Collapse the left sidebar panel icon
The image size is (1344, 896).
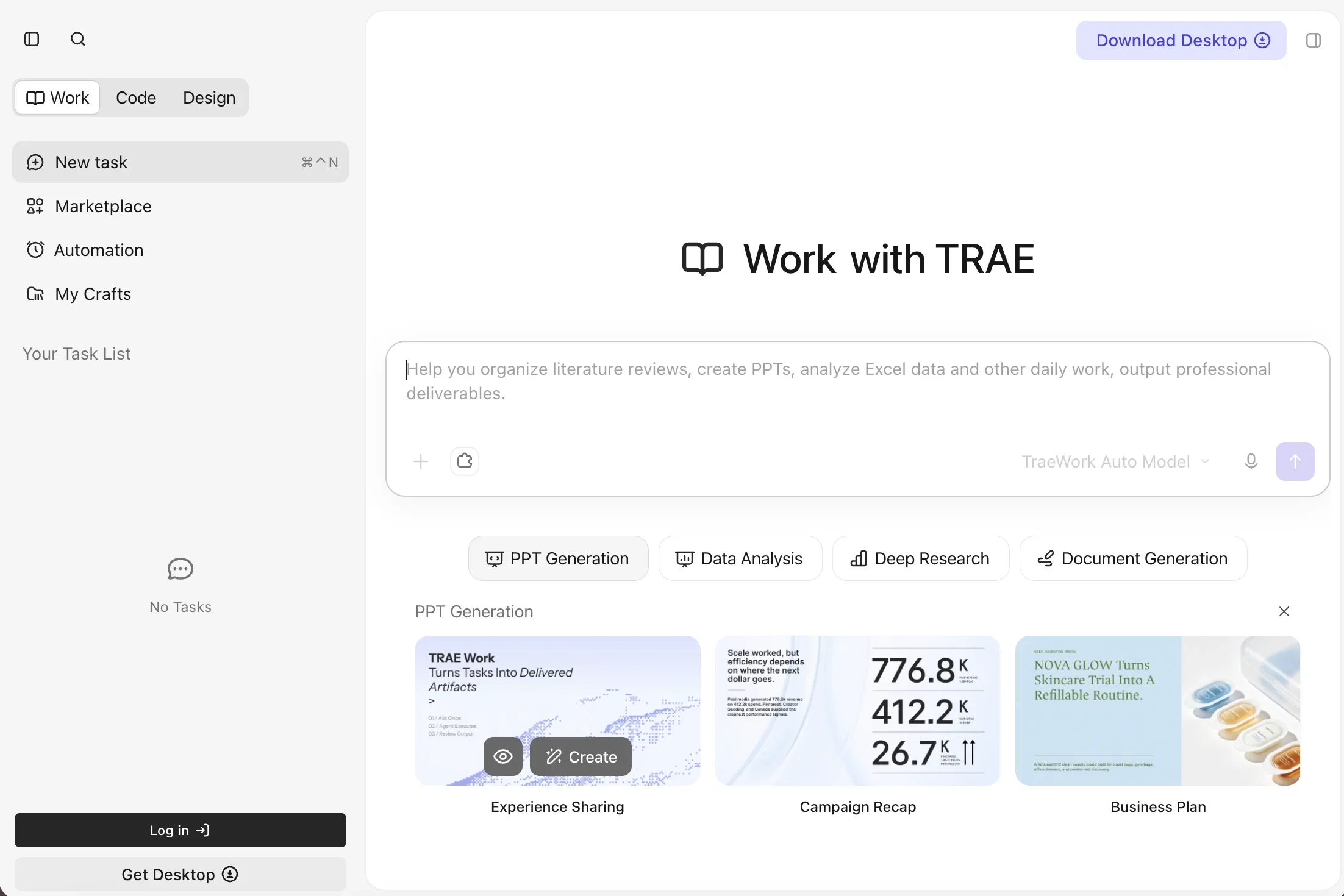click(32, 40)
